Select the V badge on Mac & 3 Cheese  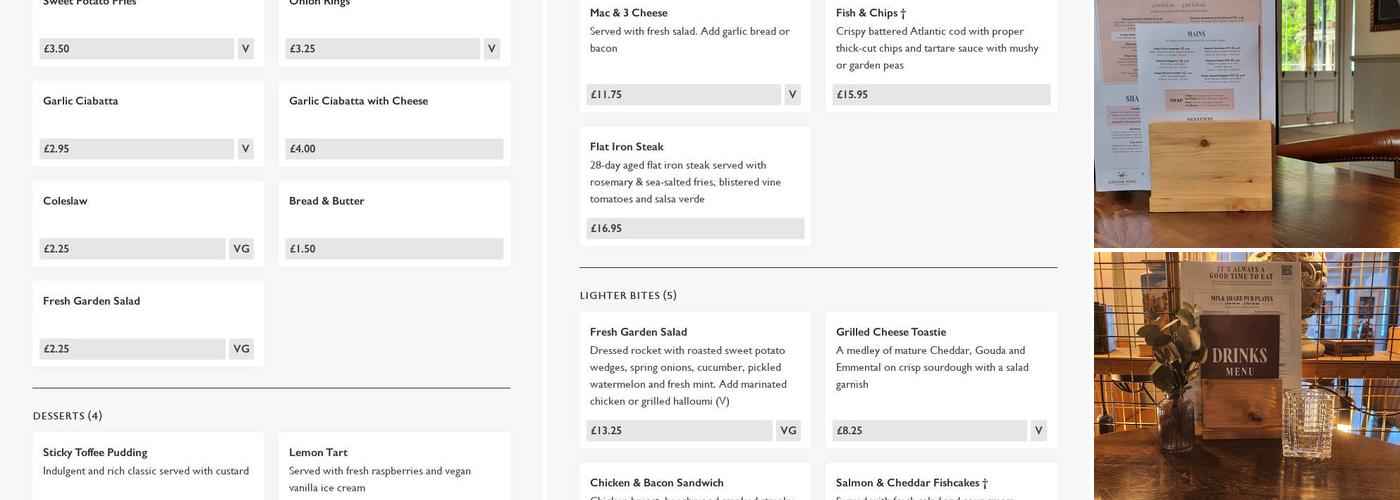point(792,95)
